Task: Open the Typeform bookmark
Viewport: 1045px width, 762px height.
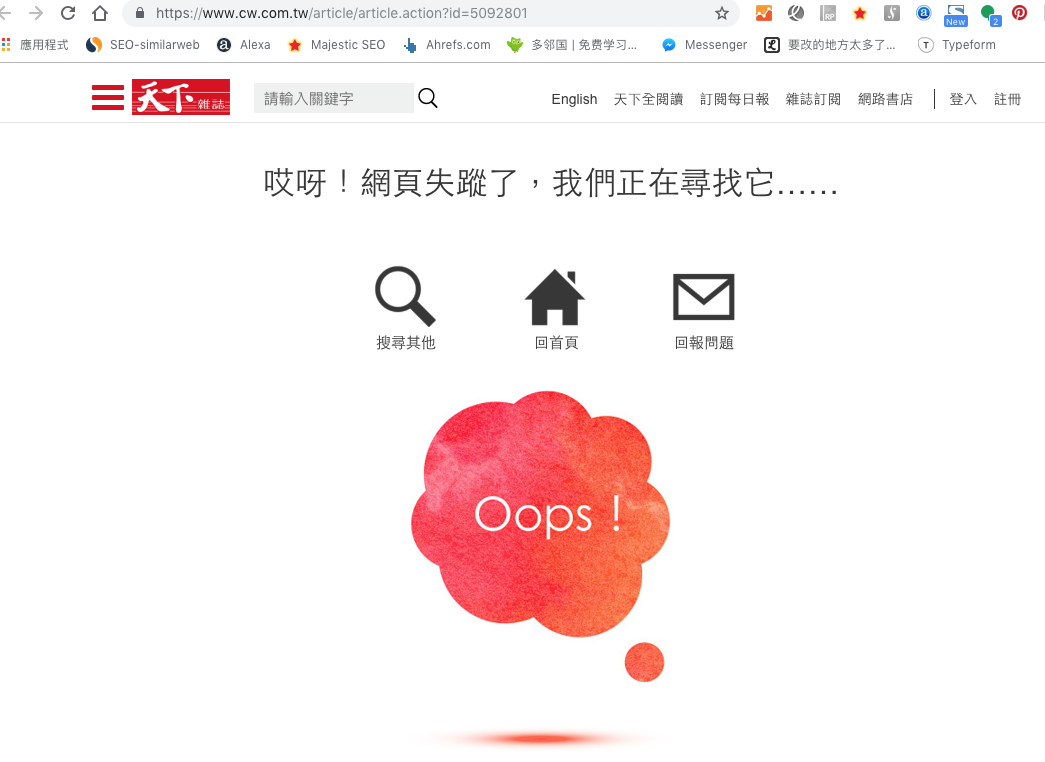Action: click(x=957, y=45)
